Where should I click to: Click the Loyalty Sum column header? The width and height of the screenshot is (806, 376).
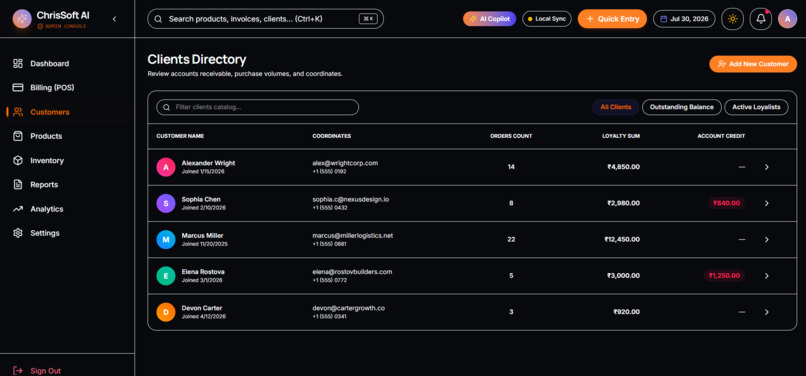(621, 136)
